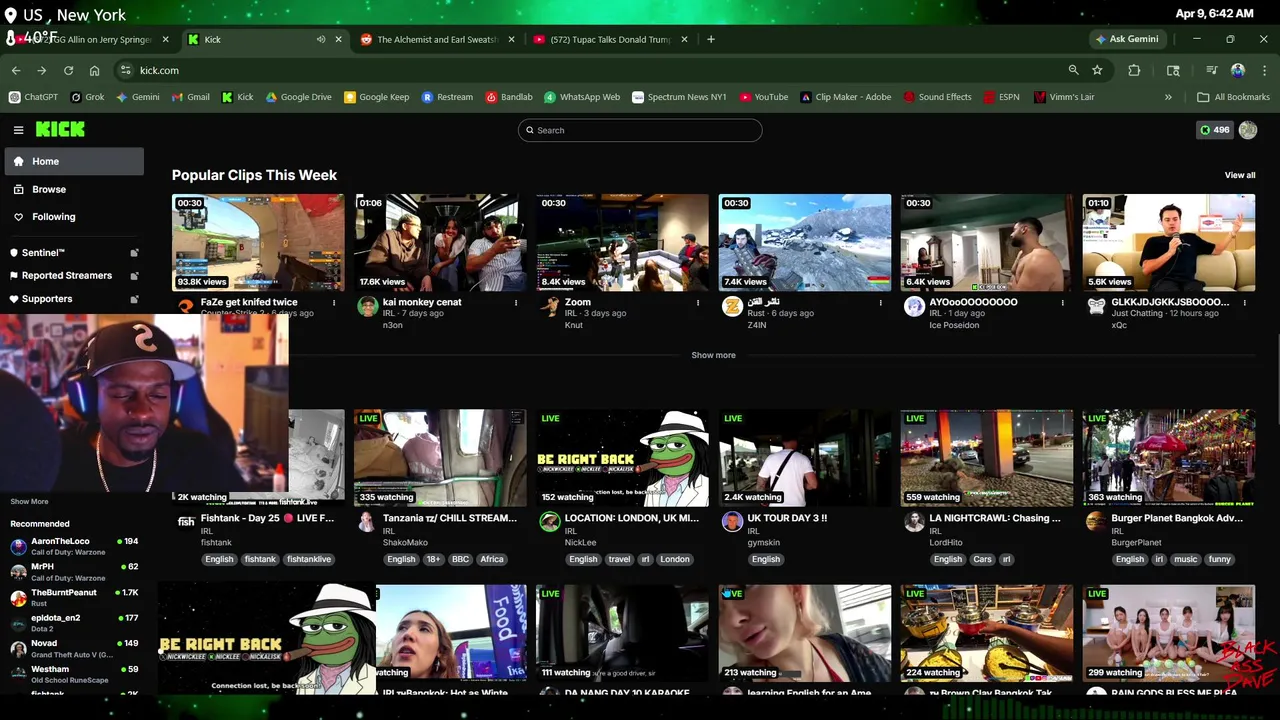1280x720 pixels.
Task: Open the Chrome three-dot menu
Action: click(x=1264, y=70)
